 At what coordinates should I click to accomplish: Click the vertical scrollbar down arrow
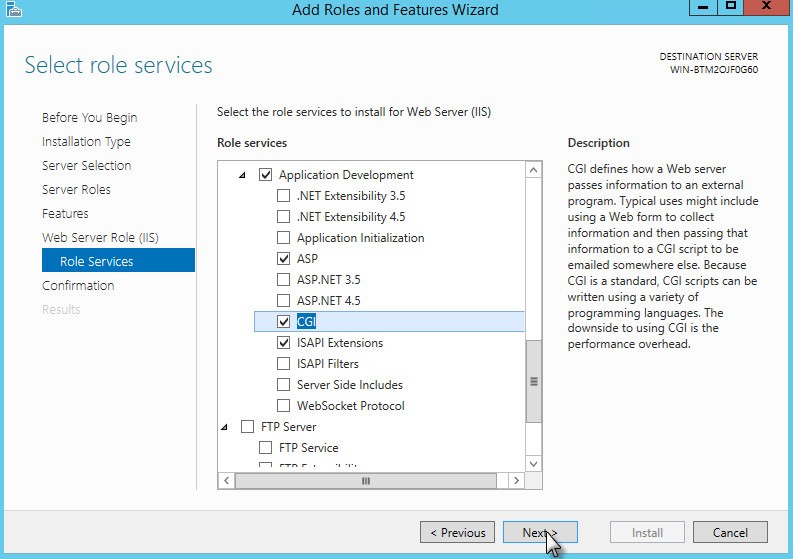tap(534, 464)
